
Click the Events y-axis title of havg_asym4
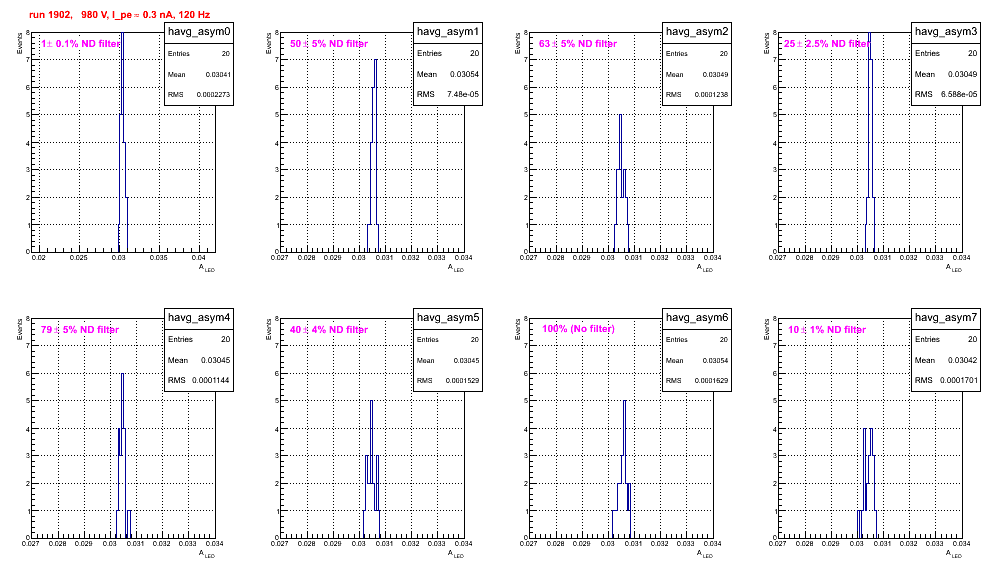point(19,329)
